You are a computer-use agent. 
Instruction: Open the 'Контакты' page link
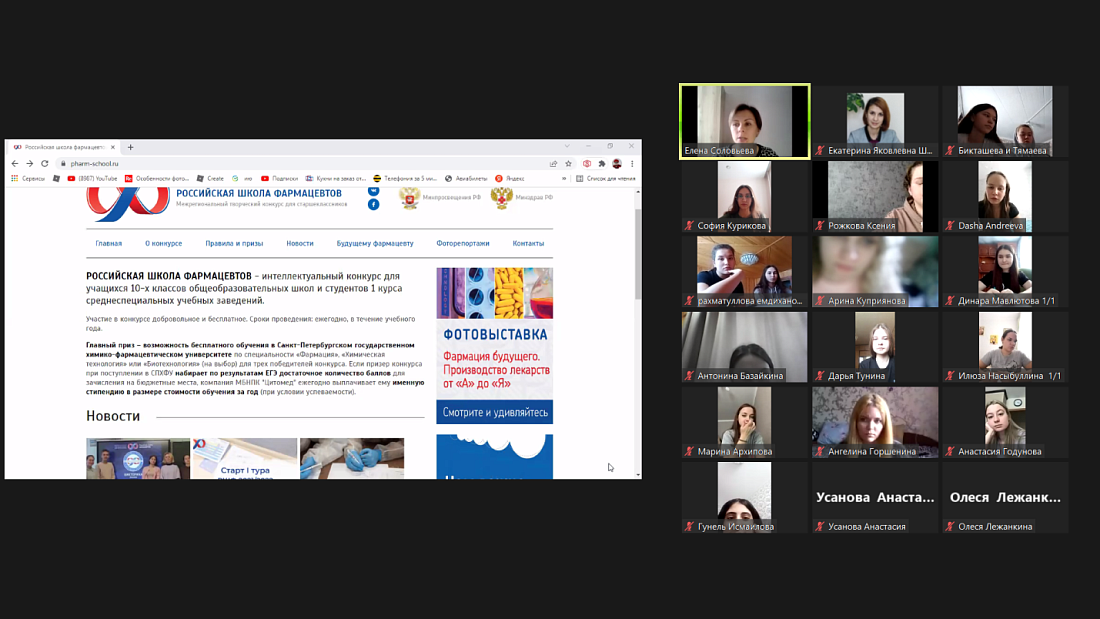coord(528,243)
